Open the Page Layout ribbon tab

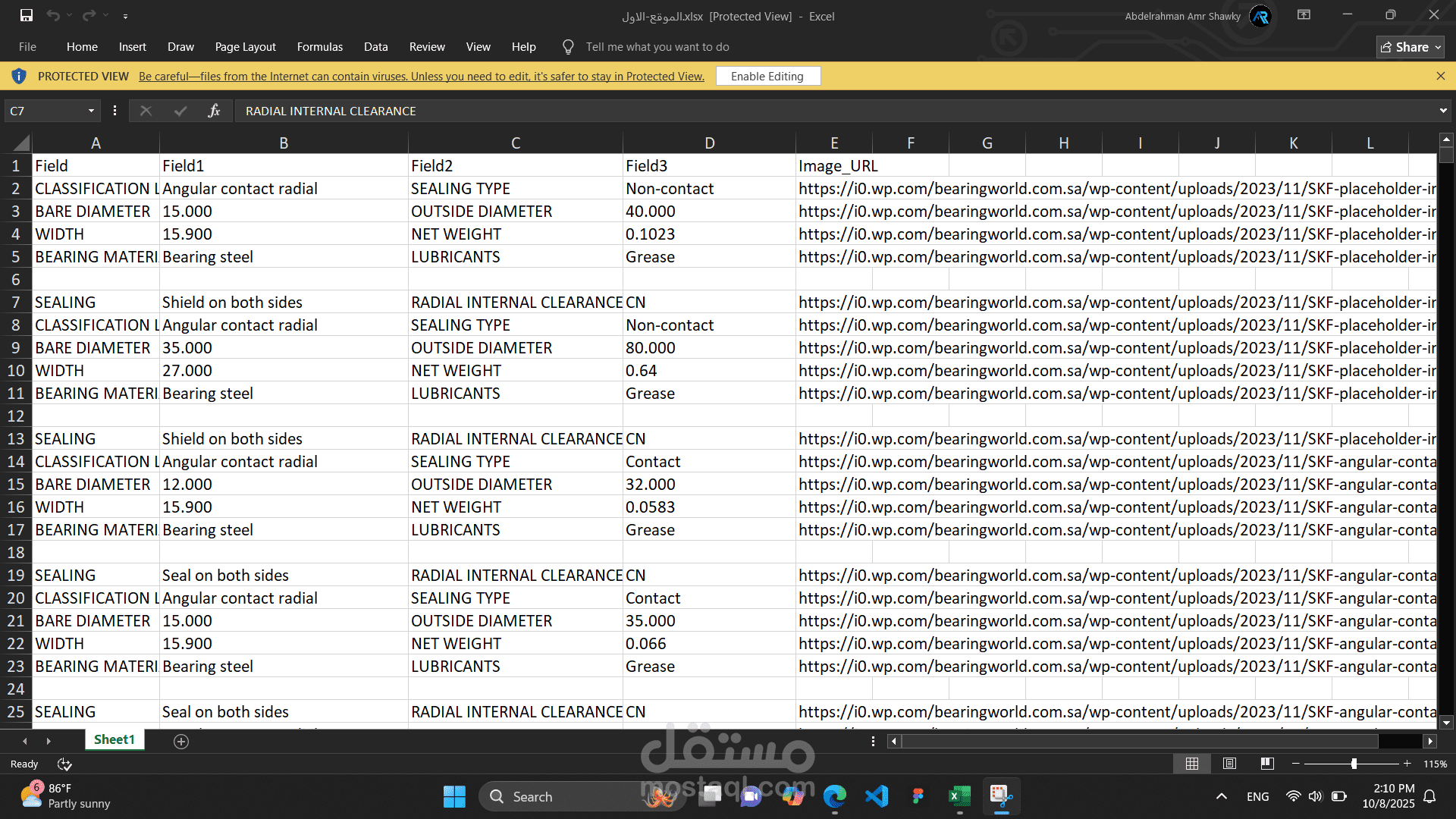(245, 47)
